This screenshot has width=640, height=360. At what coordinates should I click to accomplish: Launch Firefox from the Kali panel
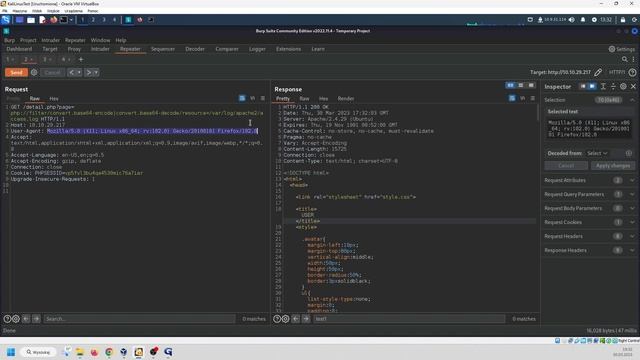point(54,20)
